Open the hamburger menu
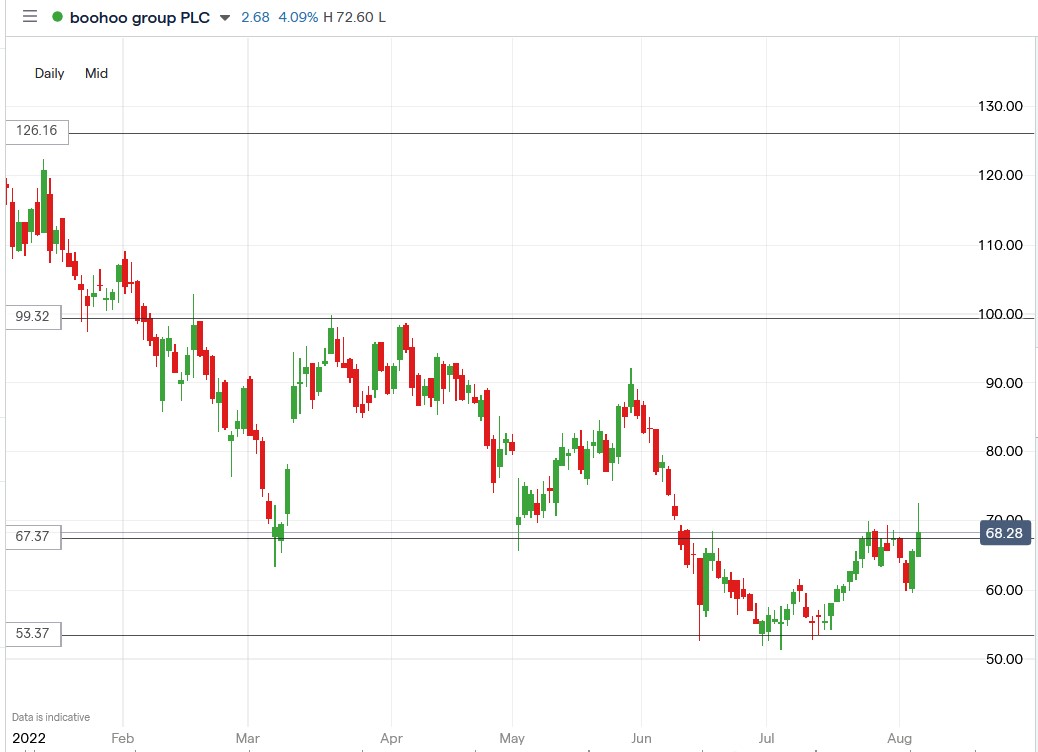This screenshot has height=752, width=1038. pyautogui.click(x=28, y=17)
